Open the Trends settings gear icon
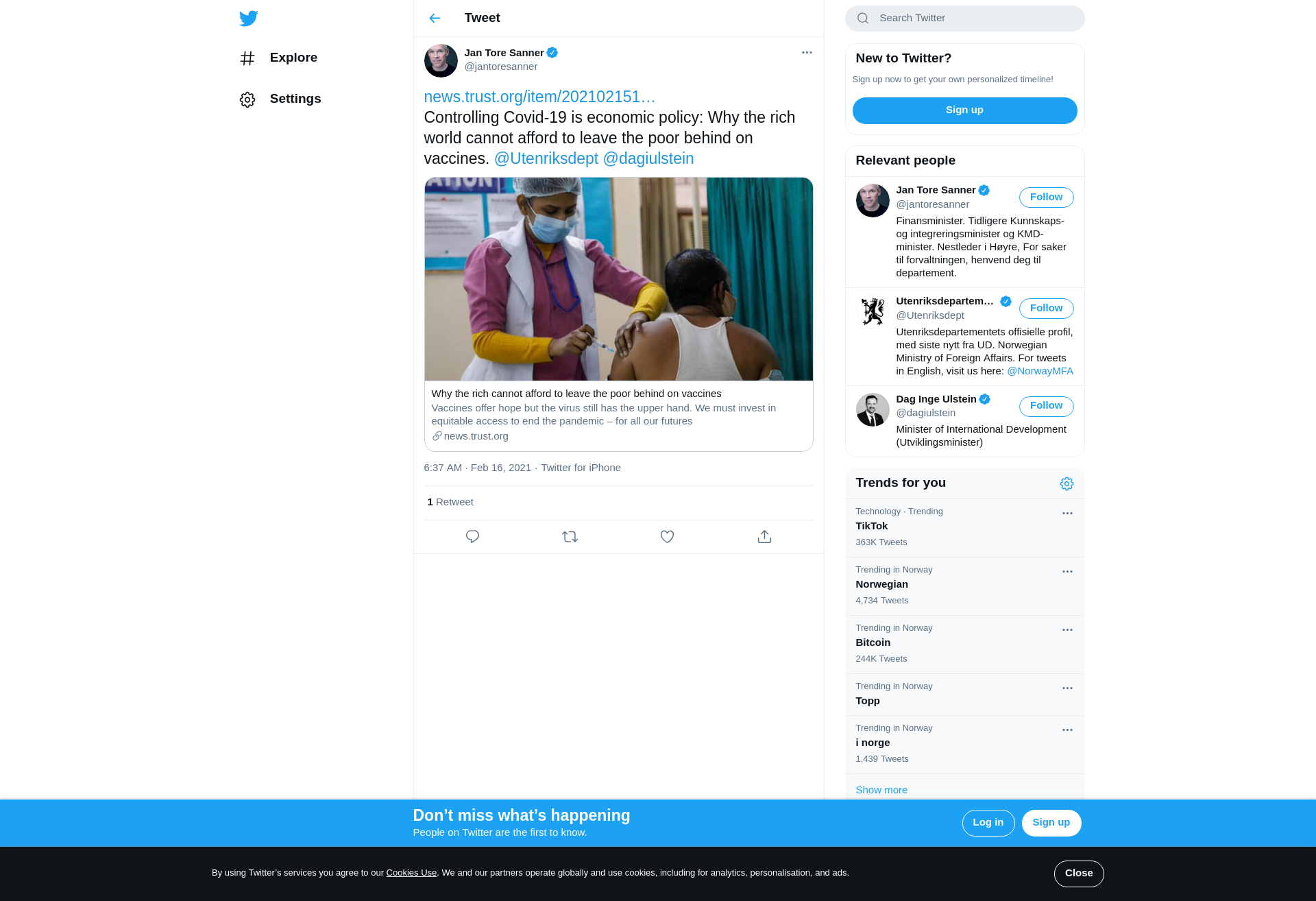This screenshot has width=1316, height=901. [x=1067, y=484]
